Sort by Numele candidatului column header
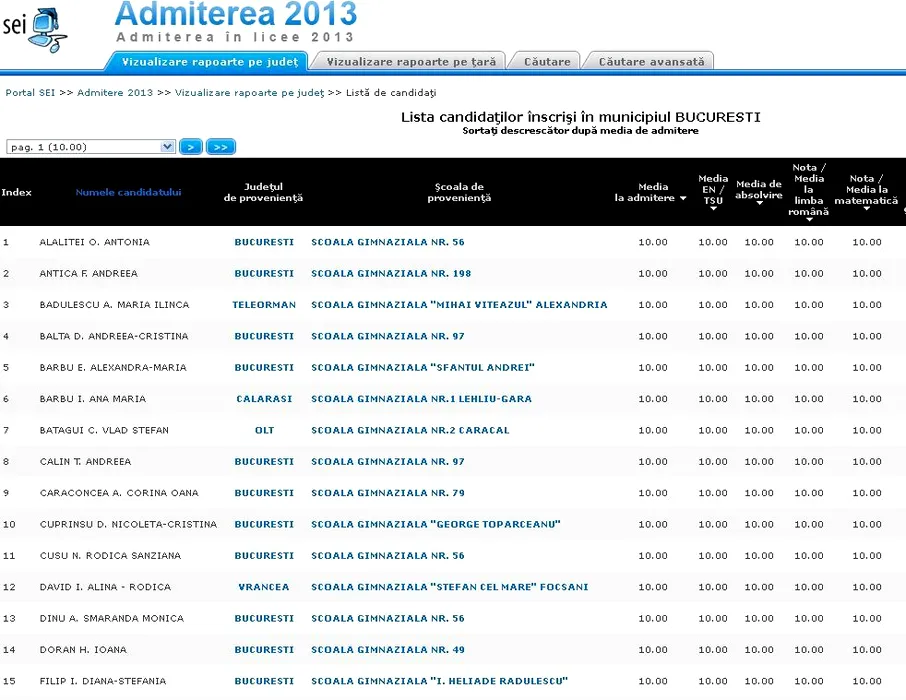 tap(128, 192)
